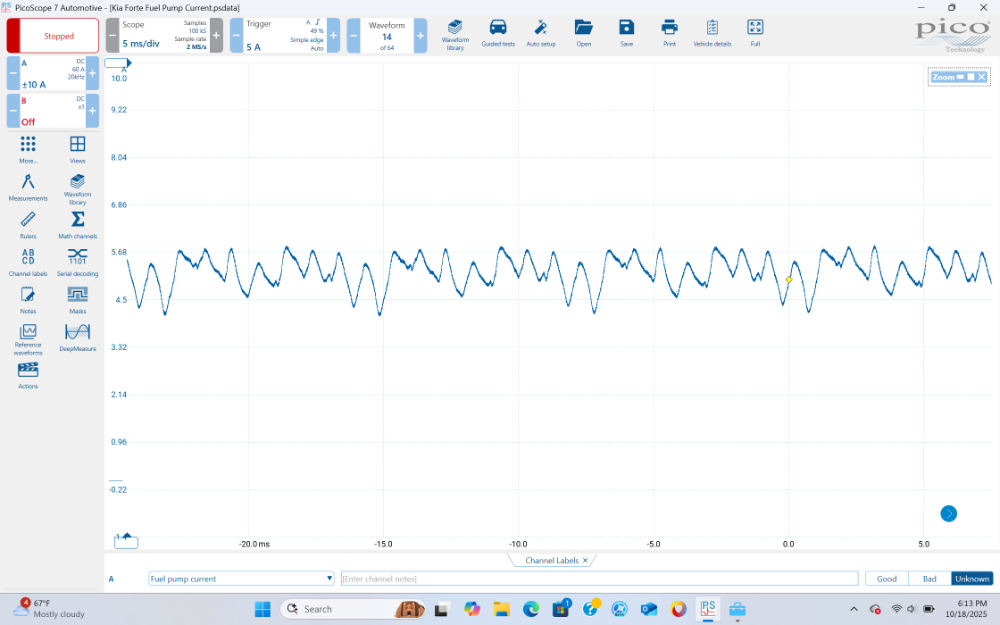Expand Fuel pump current label dropdown
The height and width of the screenshot is (625, 1000).
coord(330,578)
